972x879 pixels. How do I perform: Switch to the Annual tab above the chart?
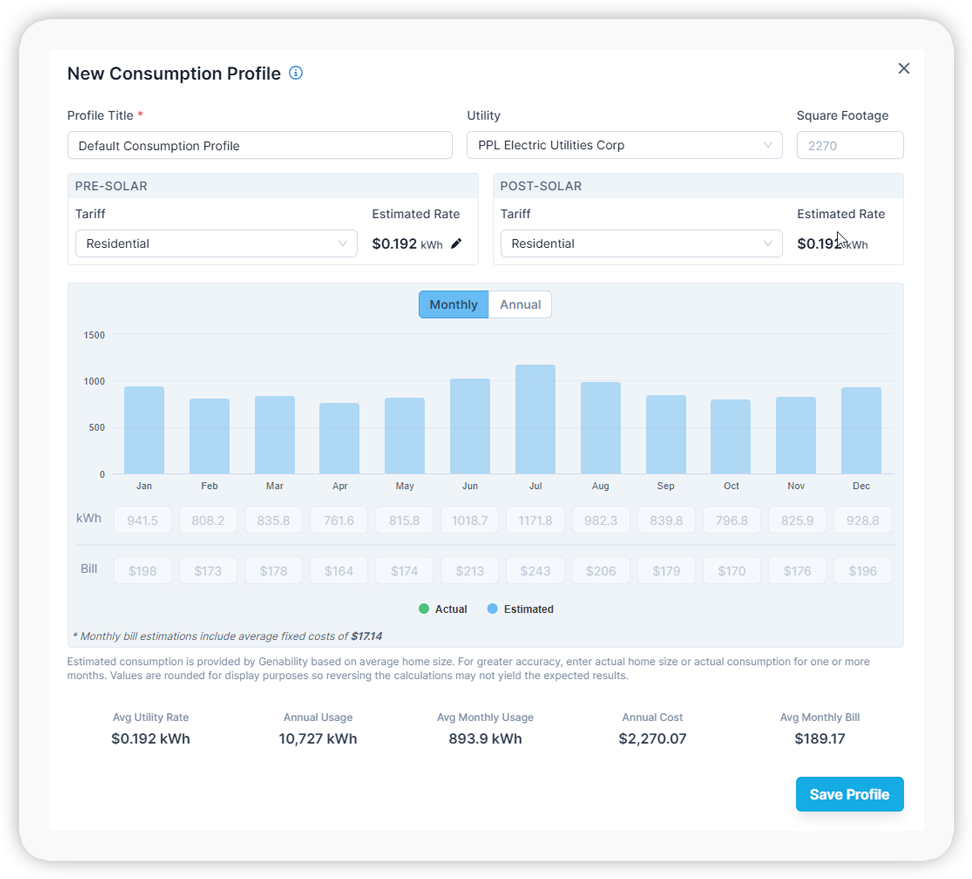click(x=519, y=304)
